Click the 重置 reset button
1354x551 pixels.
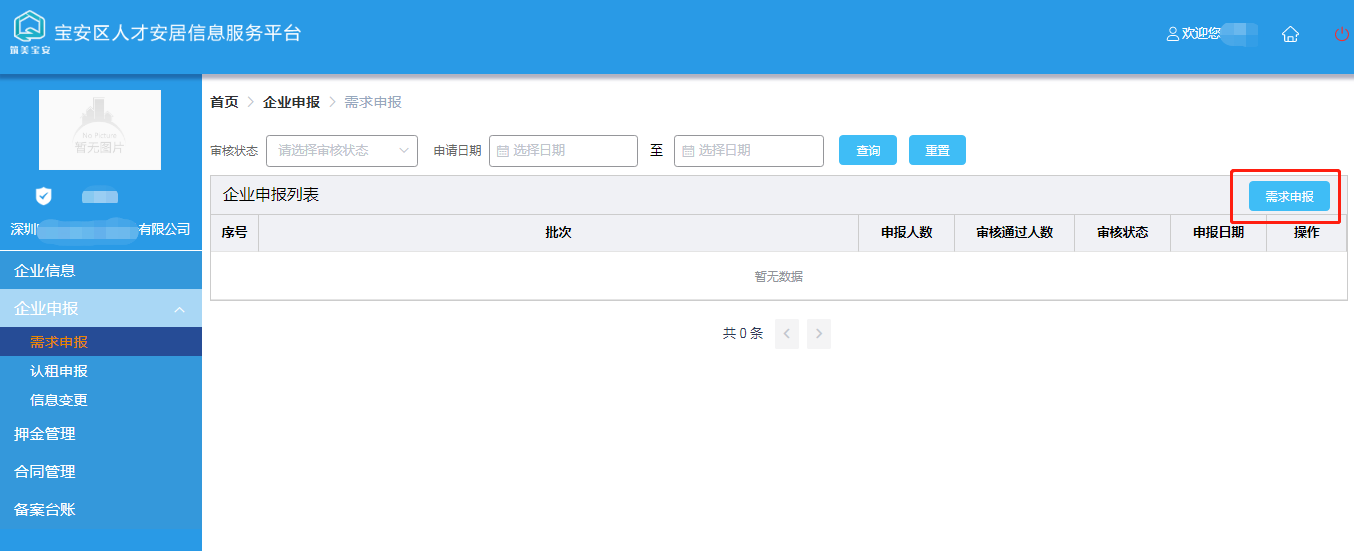point(937,151)
